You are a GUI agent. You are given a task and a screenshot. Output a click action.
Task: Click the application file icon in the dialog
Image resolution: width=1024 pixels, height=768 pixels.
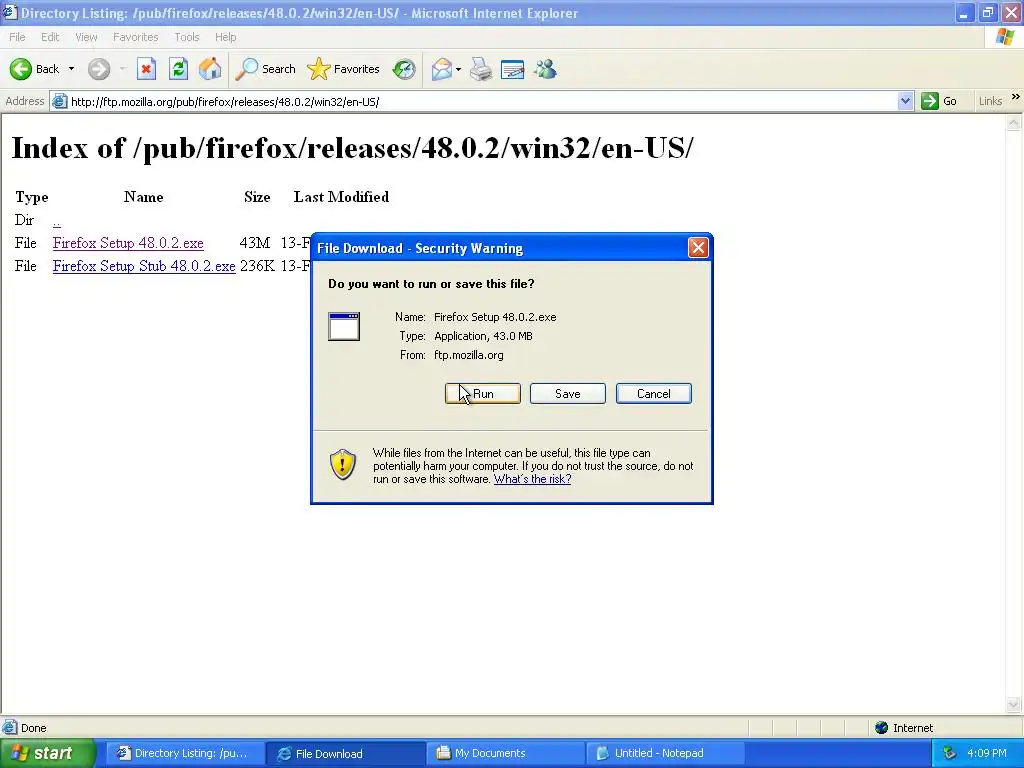point(344,327)
